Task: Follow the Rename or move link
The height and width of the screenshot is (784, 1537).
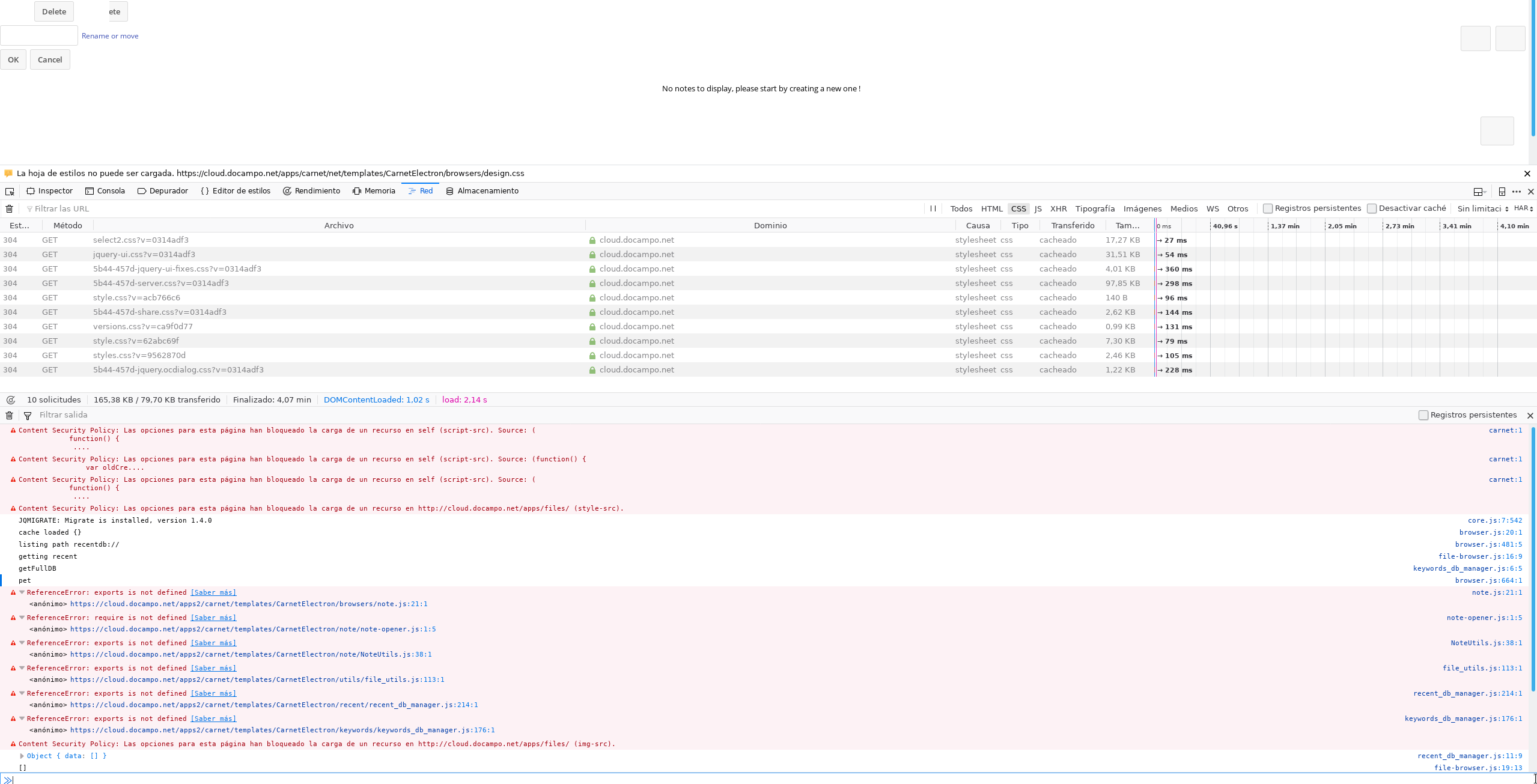Action: (110, 36)
